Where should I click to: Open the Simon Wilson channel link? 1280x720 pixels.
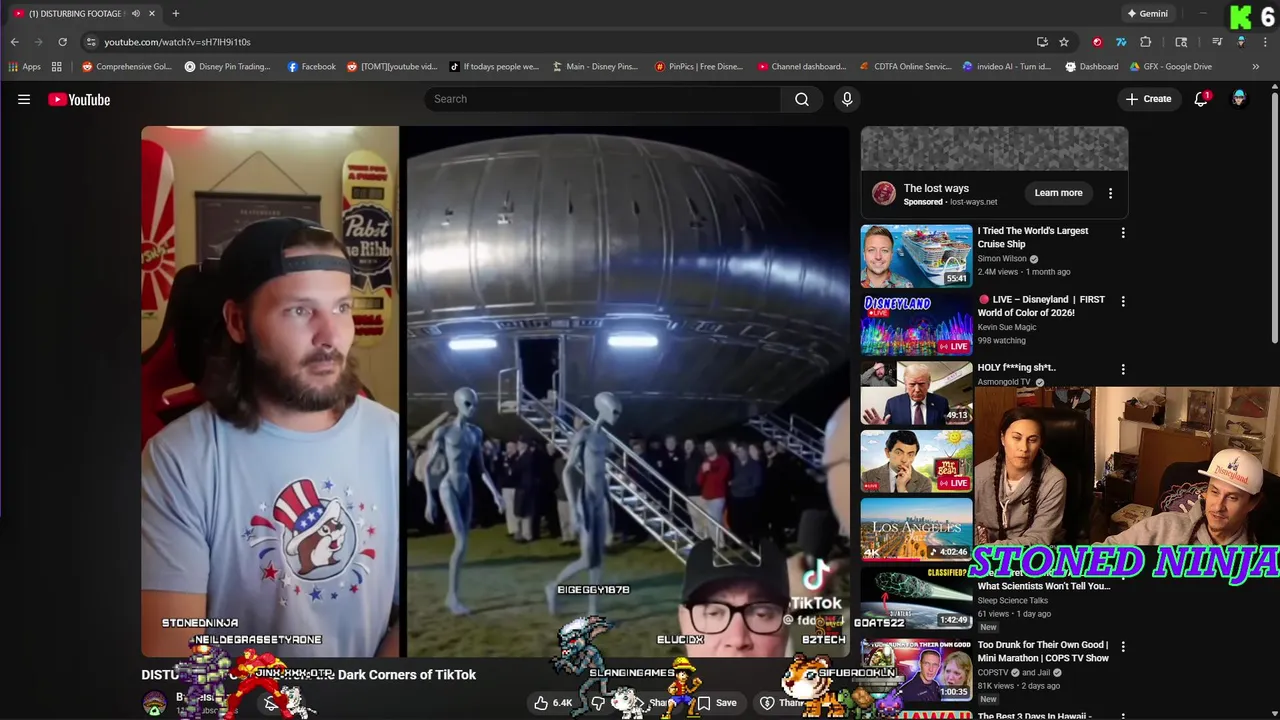click(x=1002, y=259)
